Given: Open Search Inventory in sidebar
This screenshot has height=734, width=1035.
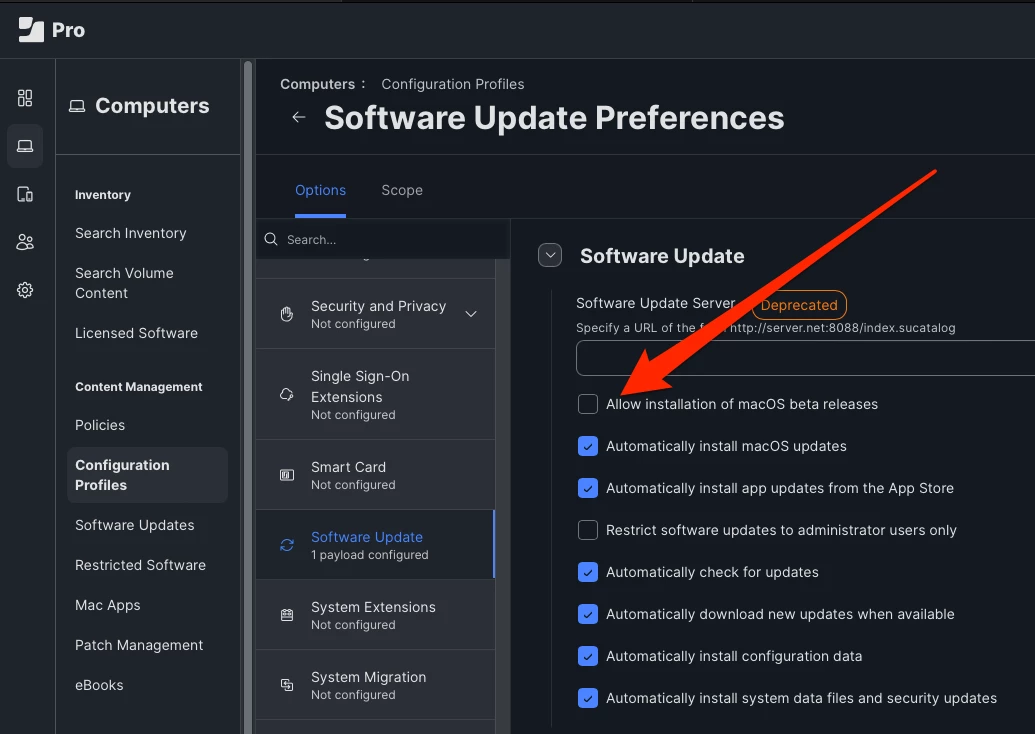Looking at the screenshot, I should 131,233.
